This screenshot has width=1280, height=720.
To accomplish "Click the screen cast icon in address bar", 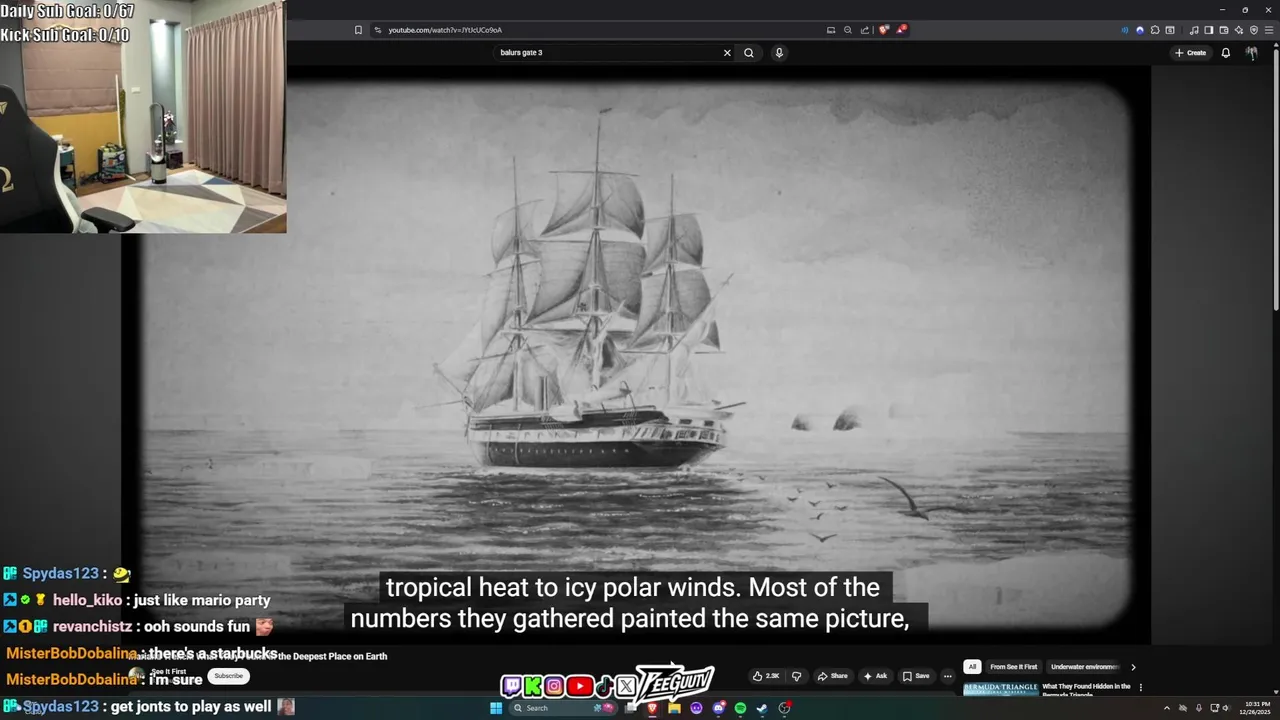I will click(x=831, y=30).
